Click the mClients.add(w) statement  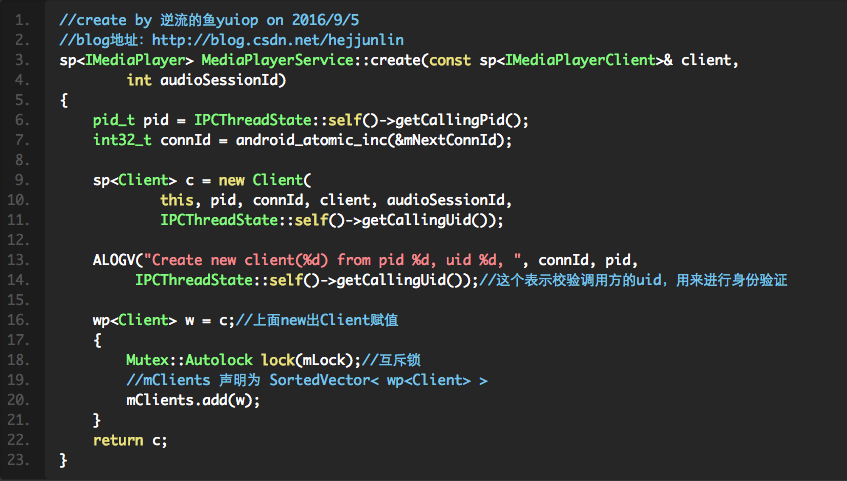[x=193, y=400]
